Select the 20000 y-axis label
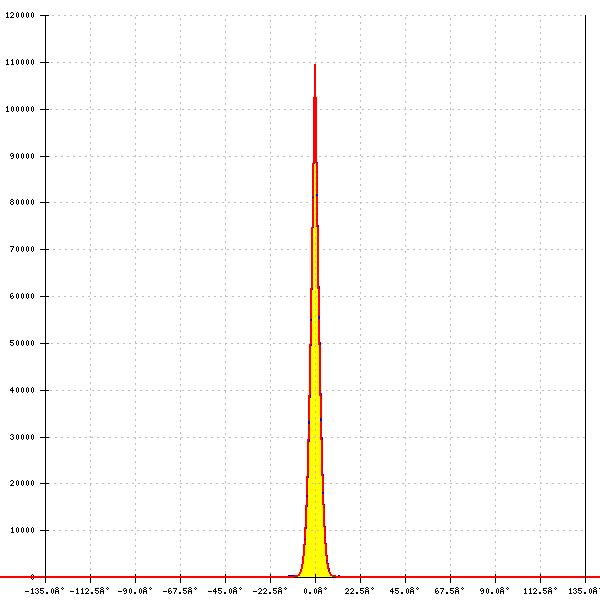Viewport: 600px width, 600px height. tap(22, 483)
